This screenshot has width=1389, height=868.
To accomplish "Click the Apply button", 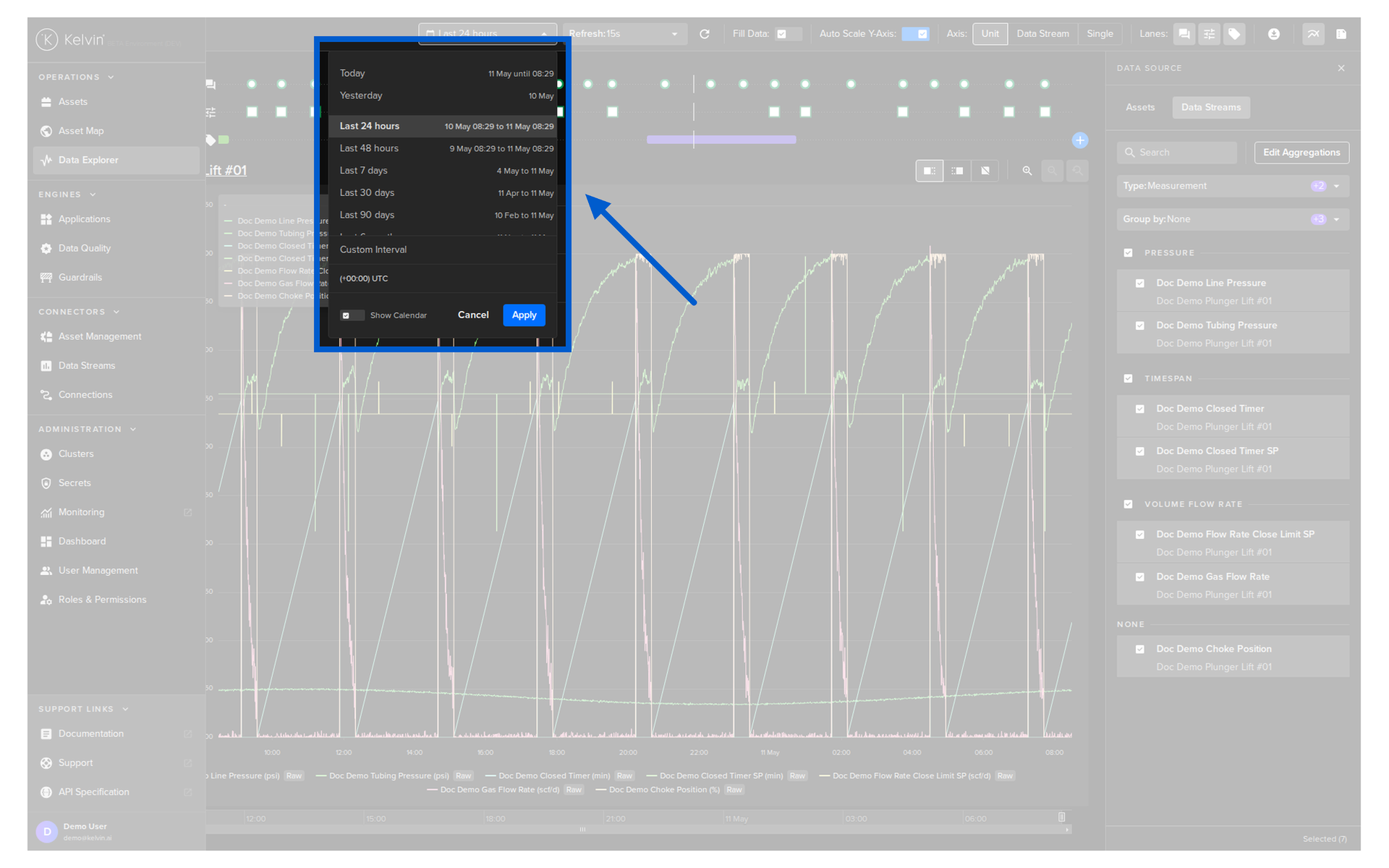I will tap(524, 315).
